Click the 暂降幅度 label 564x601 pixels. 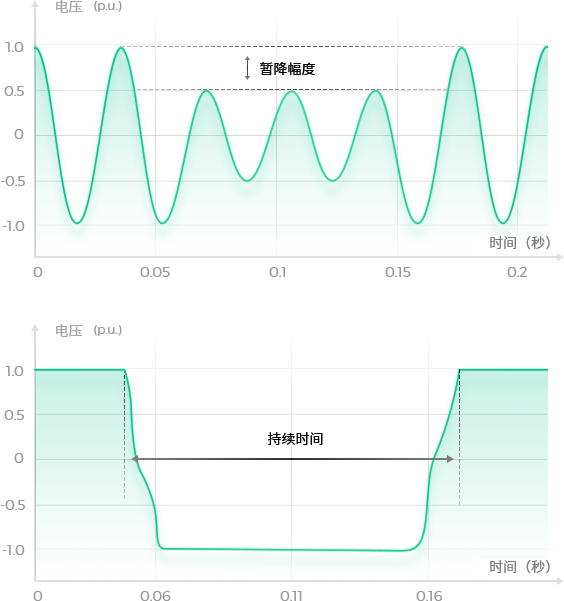point(287,69)
